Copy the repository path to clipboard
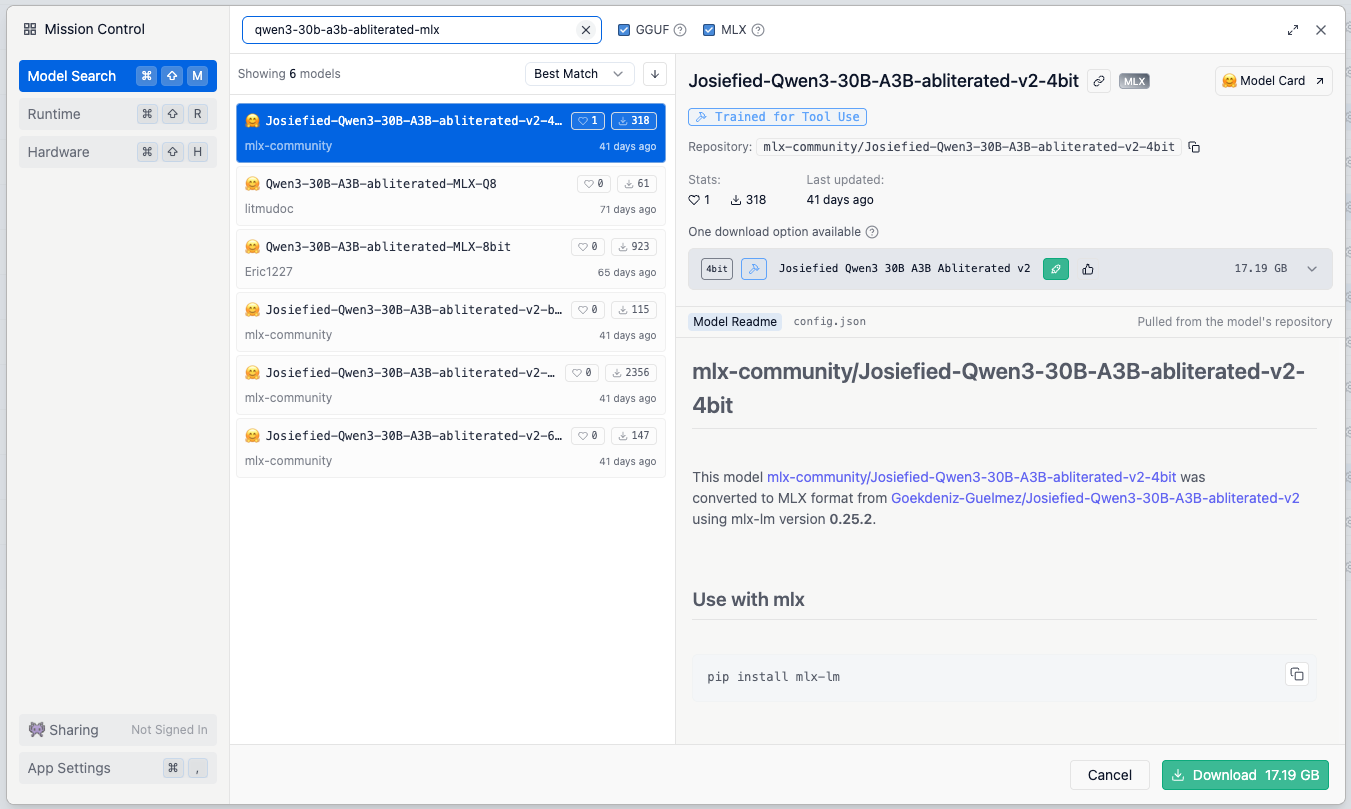The image size is (1351, 809). [1194, 147]
